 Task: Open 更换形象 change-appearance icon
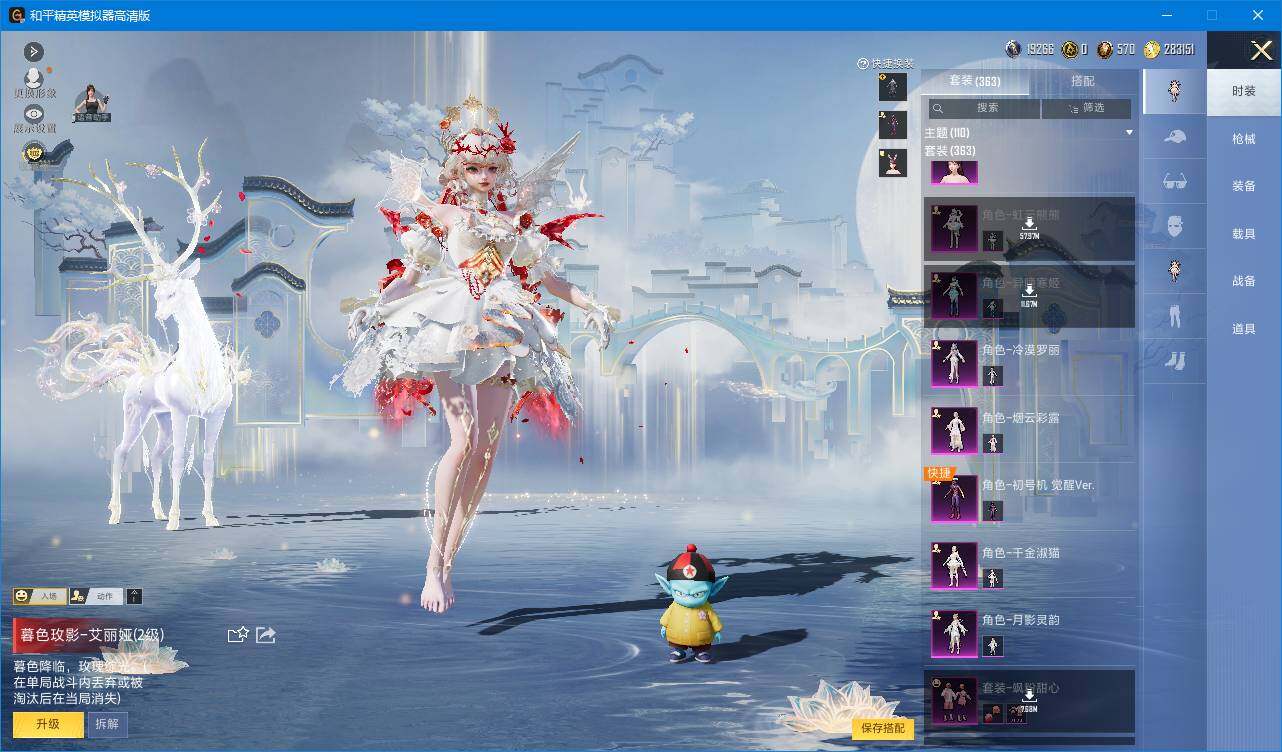34,82
